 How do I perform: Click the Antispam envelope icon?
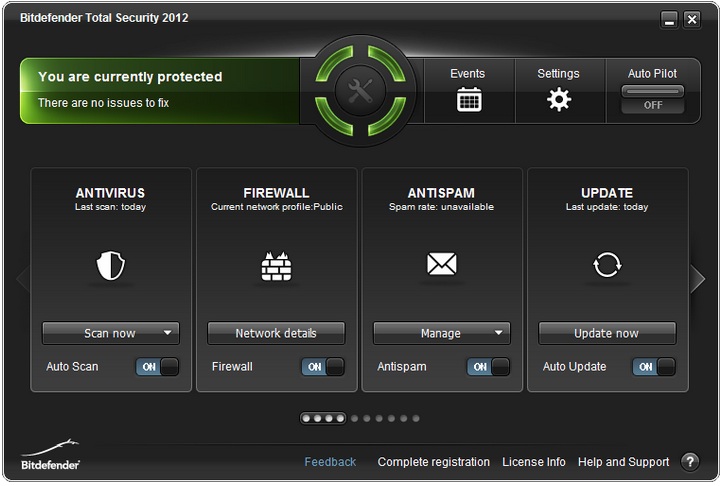click(442, 264)
